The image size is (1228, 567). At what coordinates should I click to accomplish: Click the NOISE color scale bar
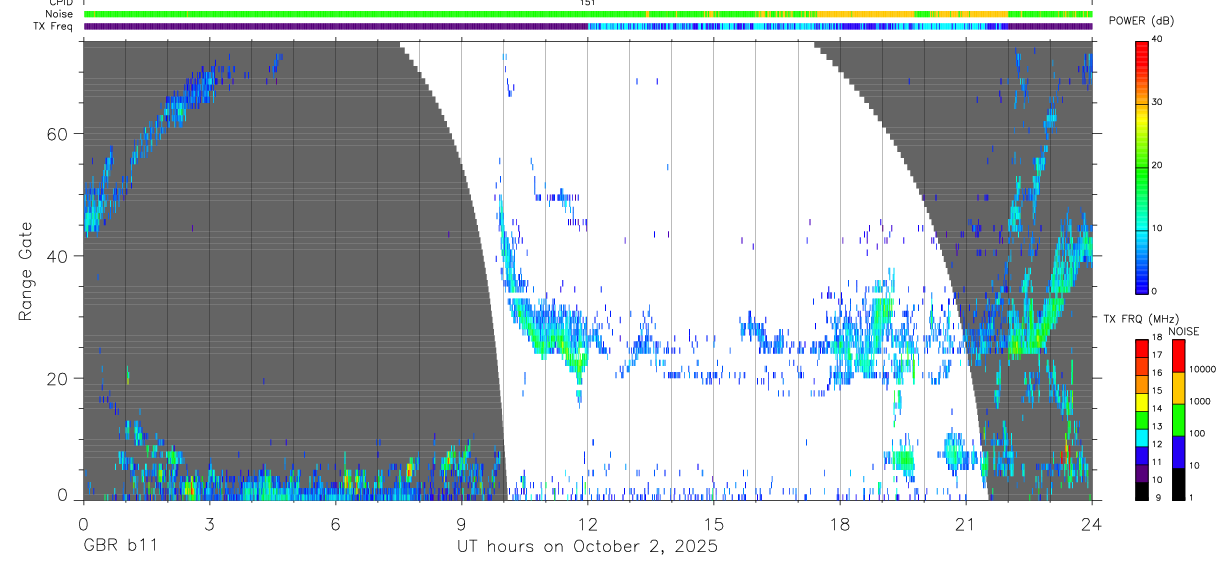coord(1178,420)
